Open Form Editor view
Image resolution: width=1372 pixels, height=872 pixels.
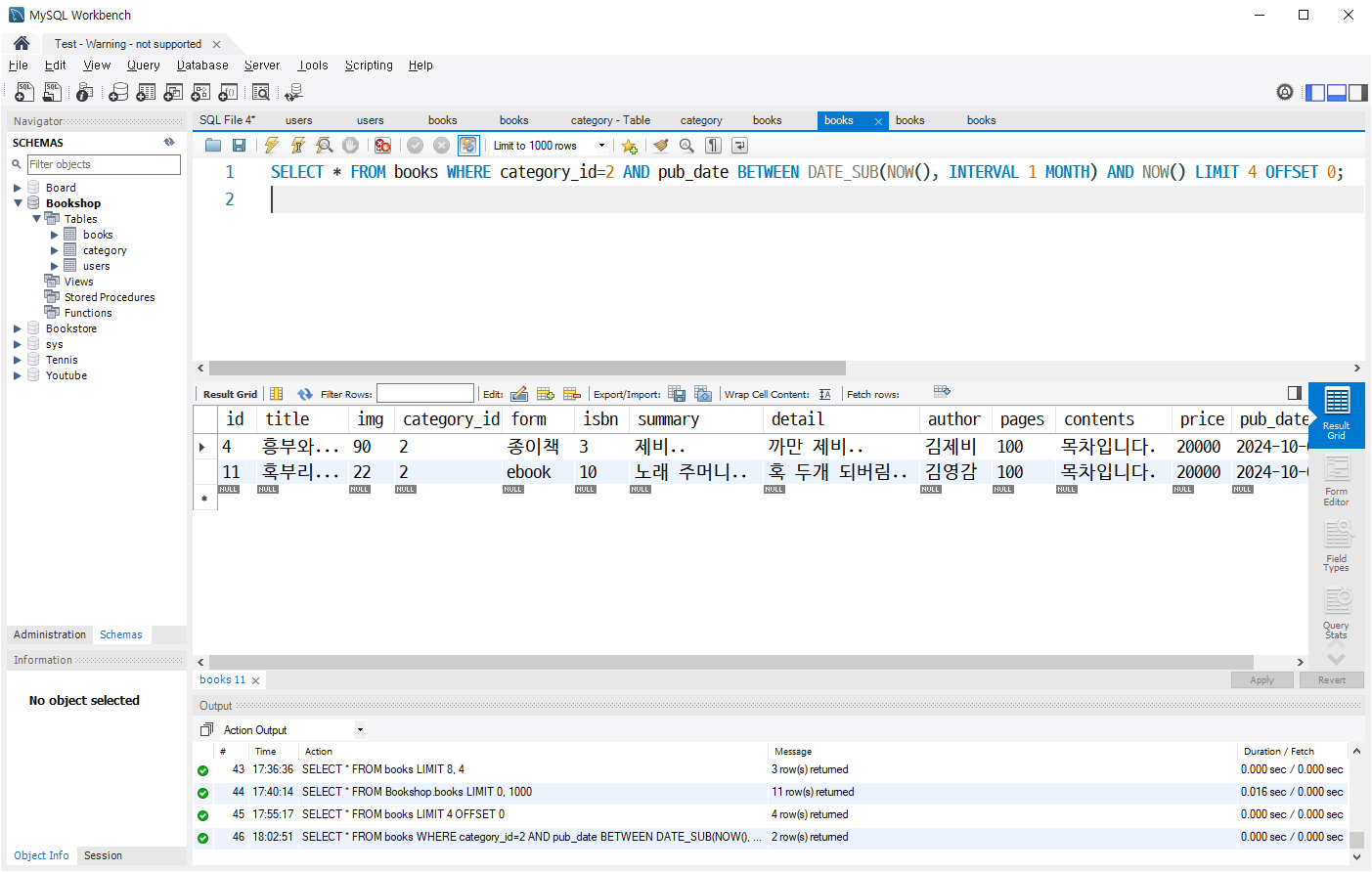pos(1336,481)
